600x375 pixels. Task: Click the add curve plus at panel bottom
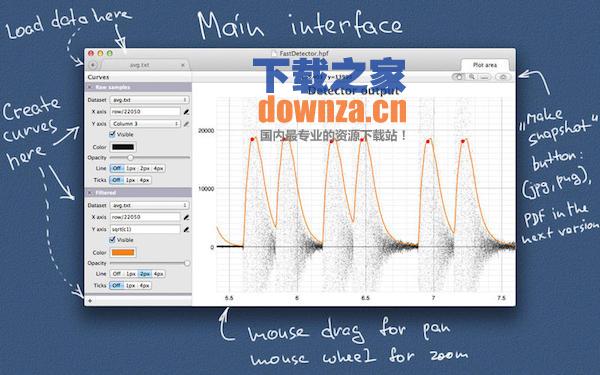coord(90,301)
